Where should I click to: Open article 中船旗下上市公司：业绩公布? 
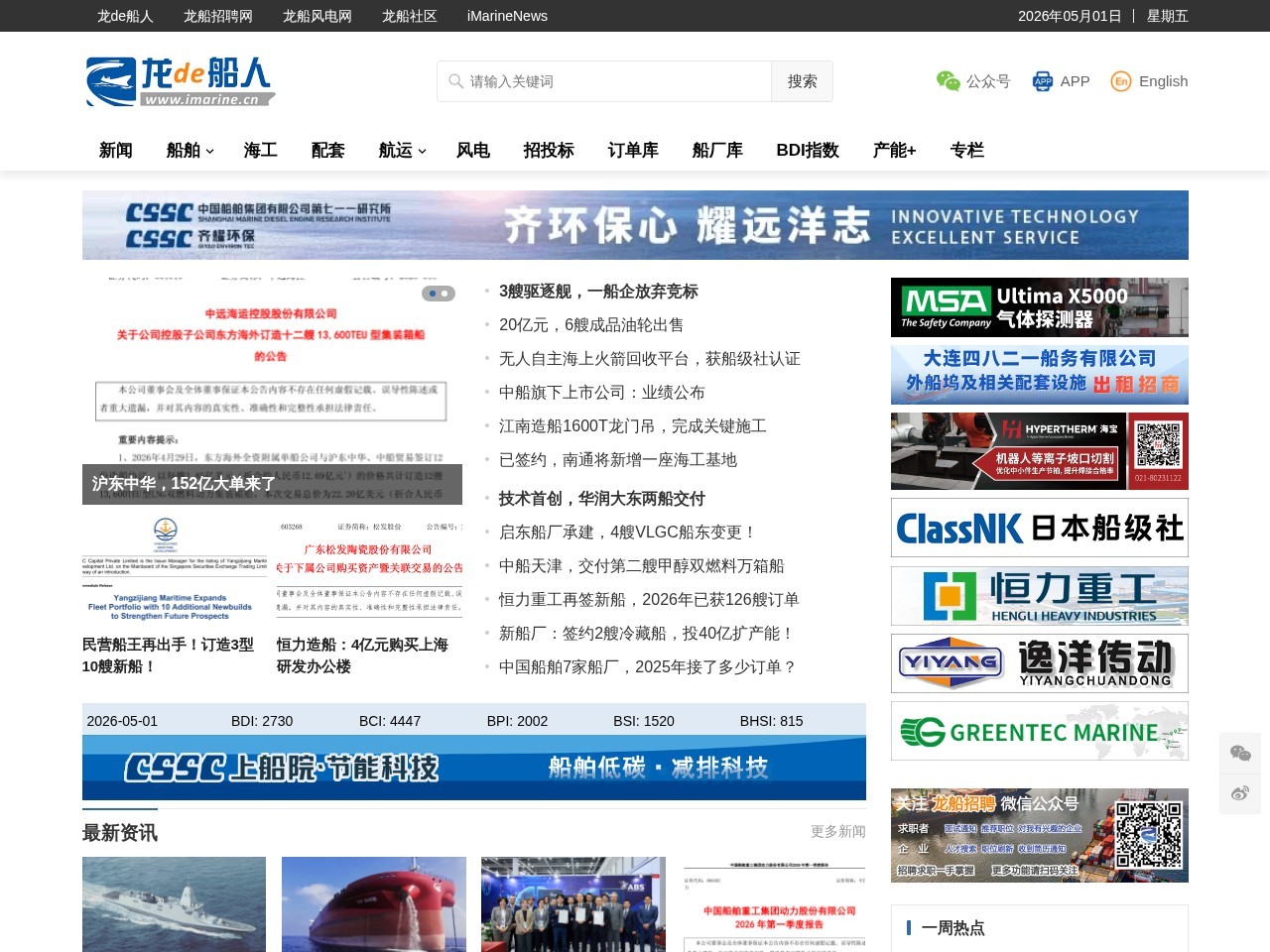pos(602,393)
